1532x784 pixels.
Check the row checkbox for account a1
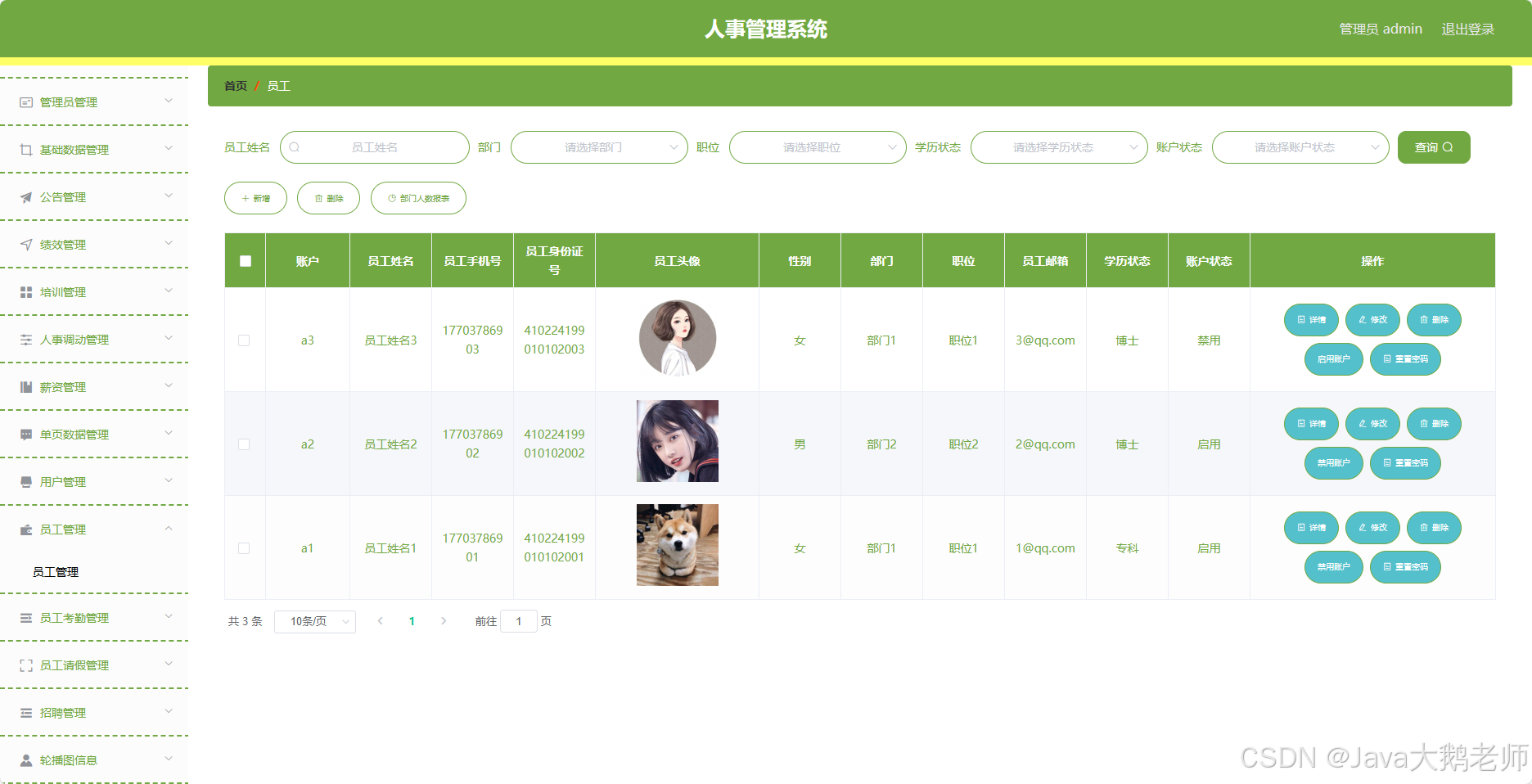244,548
